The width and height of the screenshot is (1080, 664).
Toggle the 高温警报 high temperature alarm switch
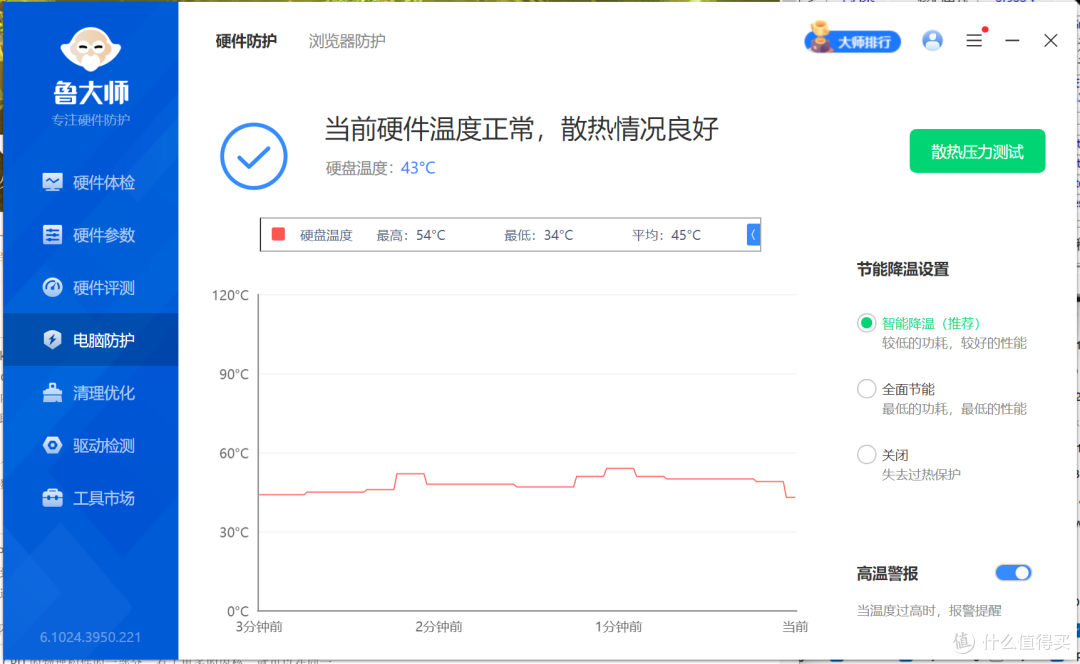(1012, 572)
